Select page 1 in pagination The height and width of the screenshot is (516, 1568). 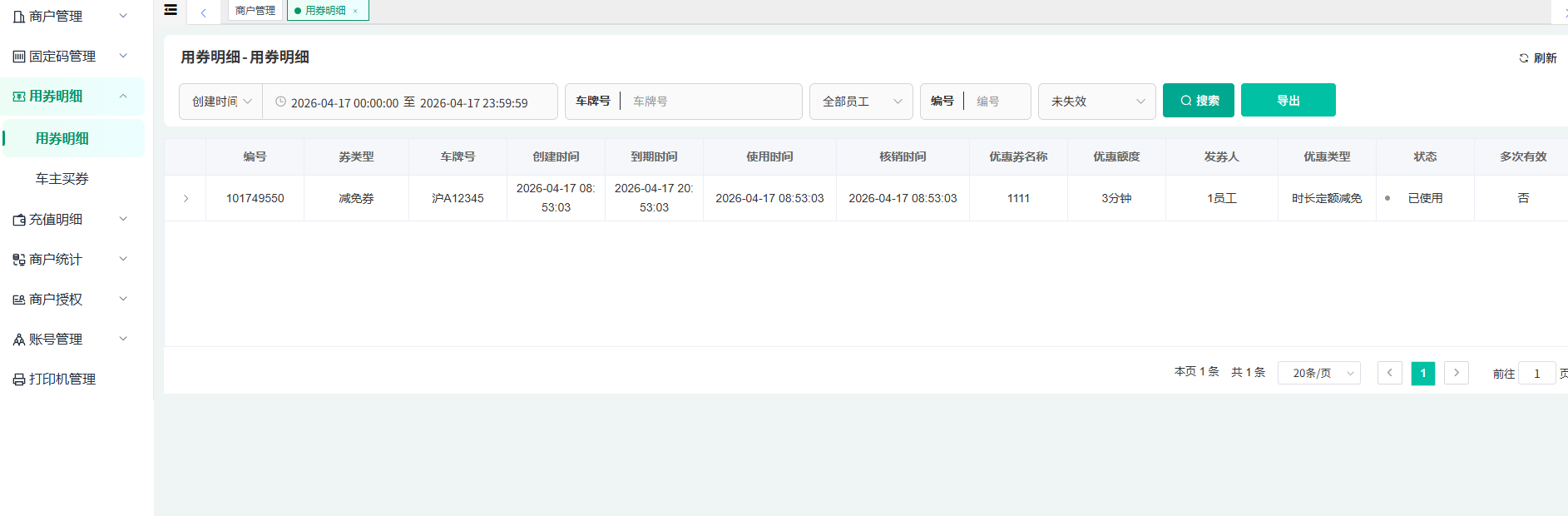pos(1423,373)
